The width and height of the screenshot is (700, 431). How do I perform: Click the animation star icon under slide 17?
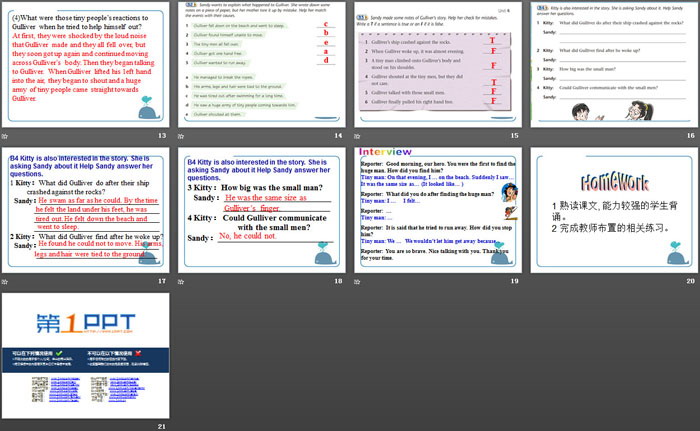5,281
